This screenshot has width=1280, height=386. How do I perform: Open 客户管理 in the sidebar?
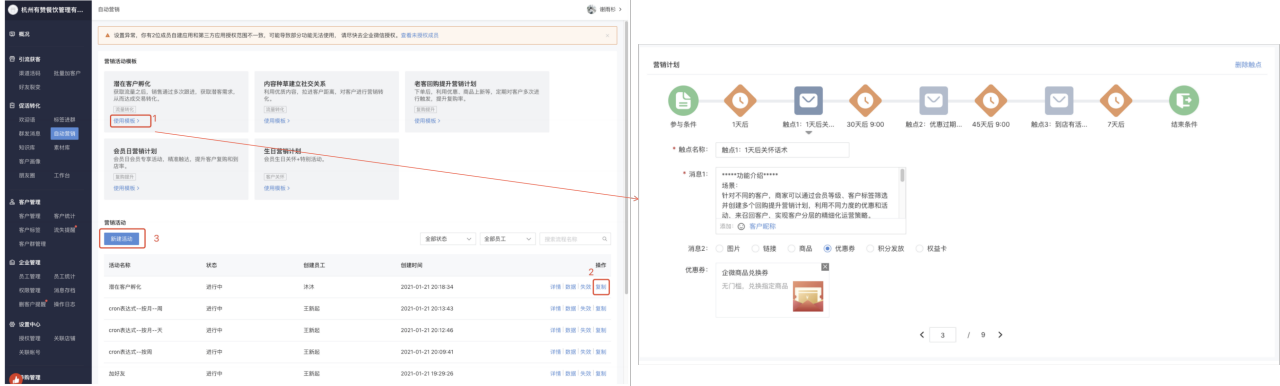click(x=29, y=215)
